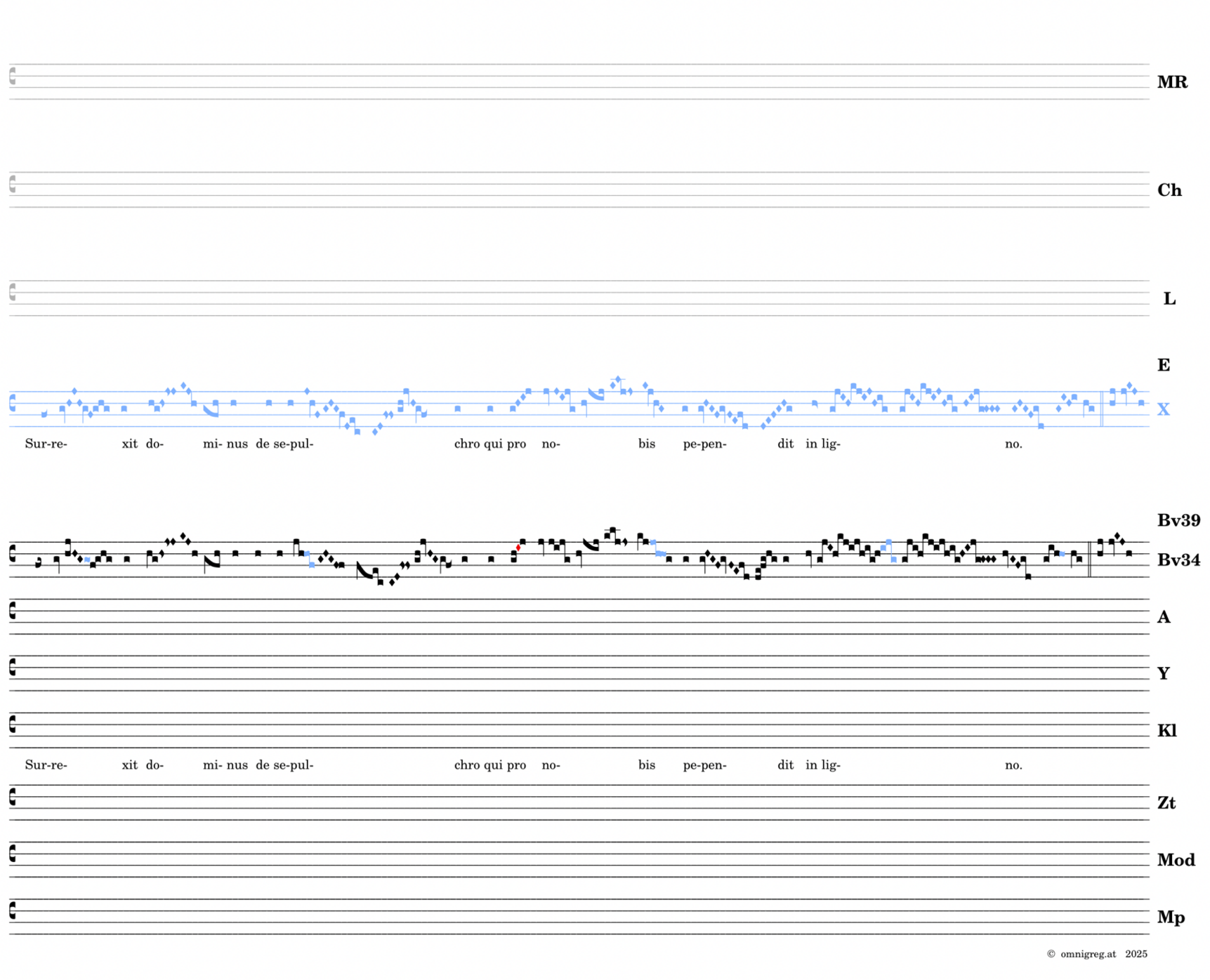Image resolution: width=1210 pixels, height=980 pixels.
Task: Select the MR source label
Action: point(1171,82)
